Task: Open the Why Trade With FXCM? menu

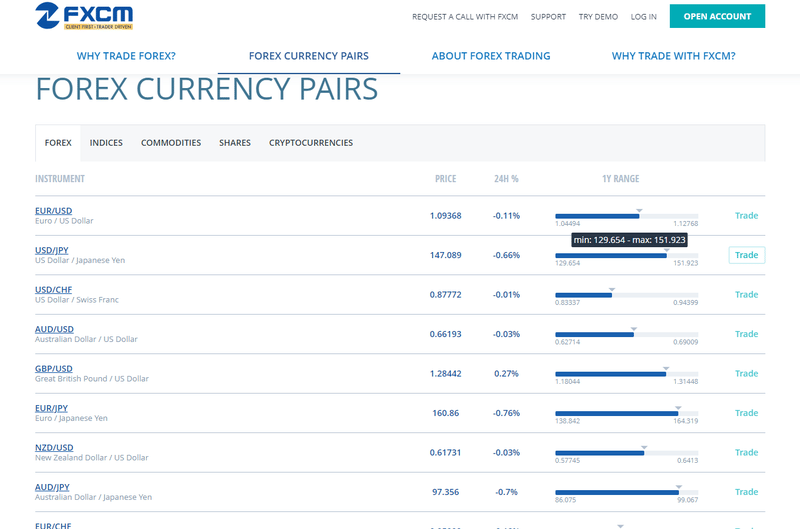Action: (x=673, y=56)
